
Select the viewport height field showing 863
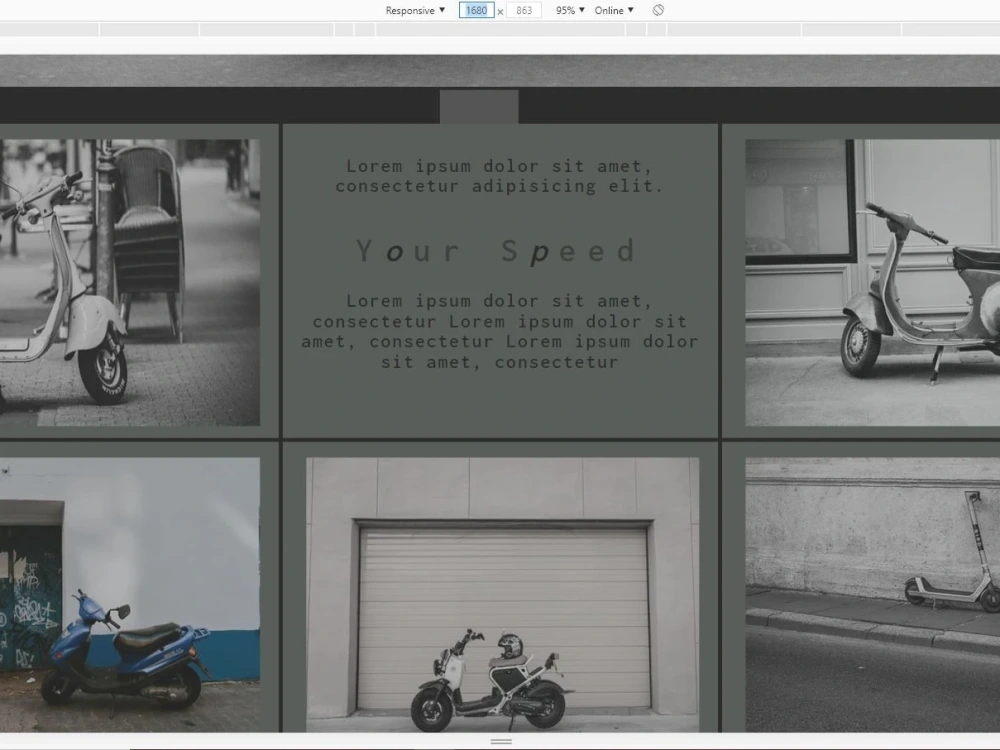tap(524, 10)
